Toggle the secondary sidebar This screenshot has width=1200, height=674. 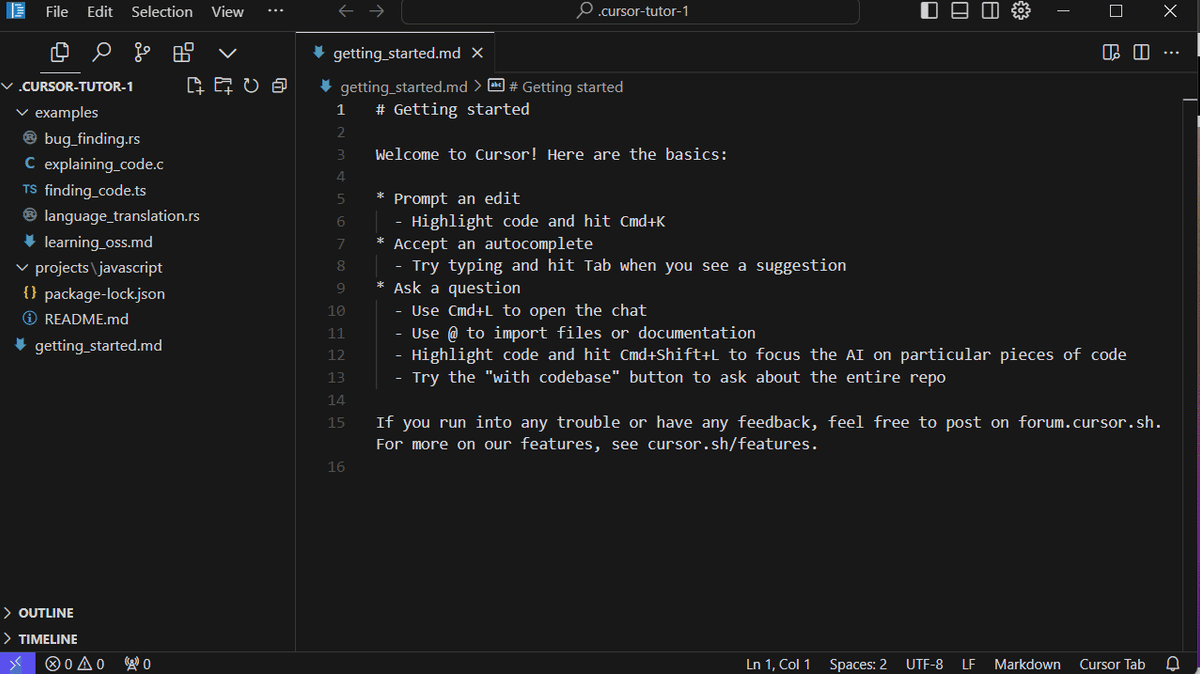[x=990, y=10]
